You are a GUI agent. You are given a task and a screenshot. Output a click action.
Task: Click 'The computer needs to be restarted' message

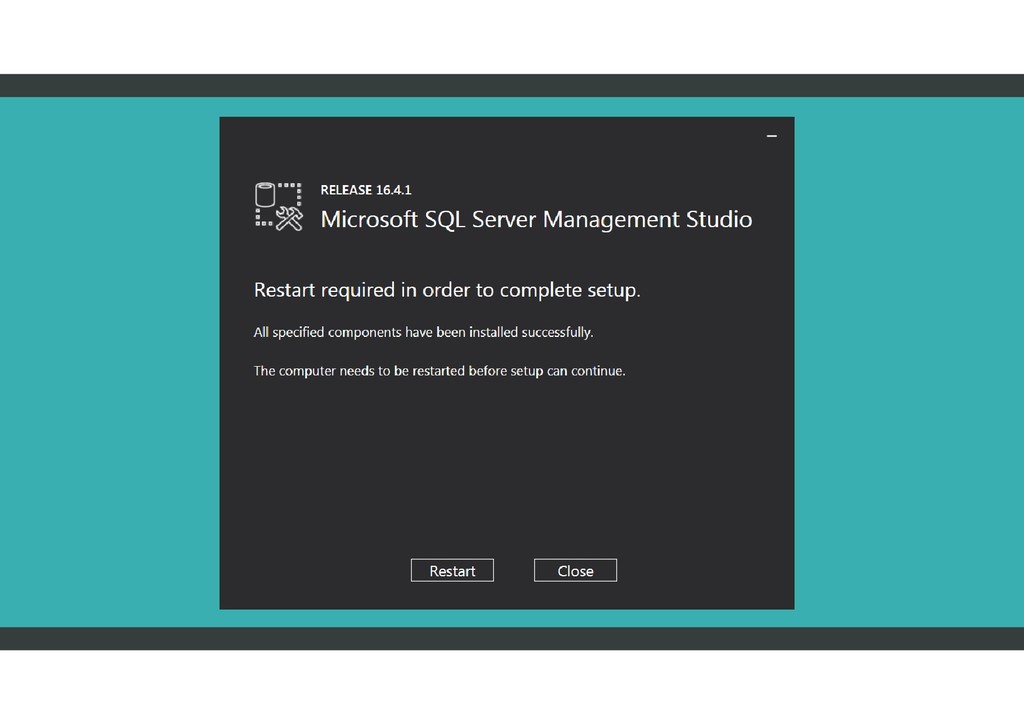click(439, 371)
